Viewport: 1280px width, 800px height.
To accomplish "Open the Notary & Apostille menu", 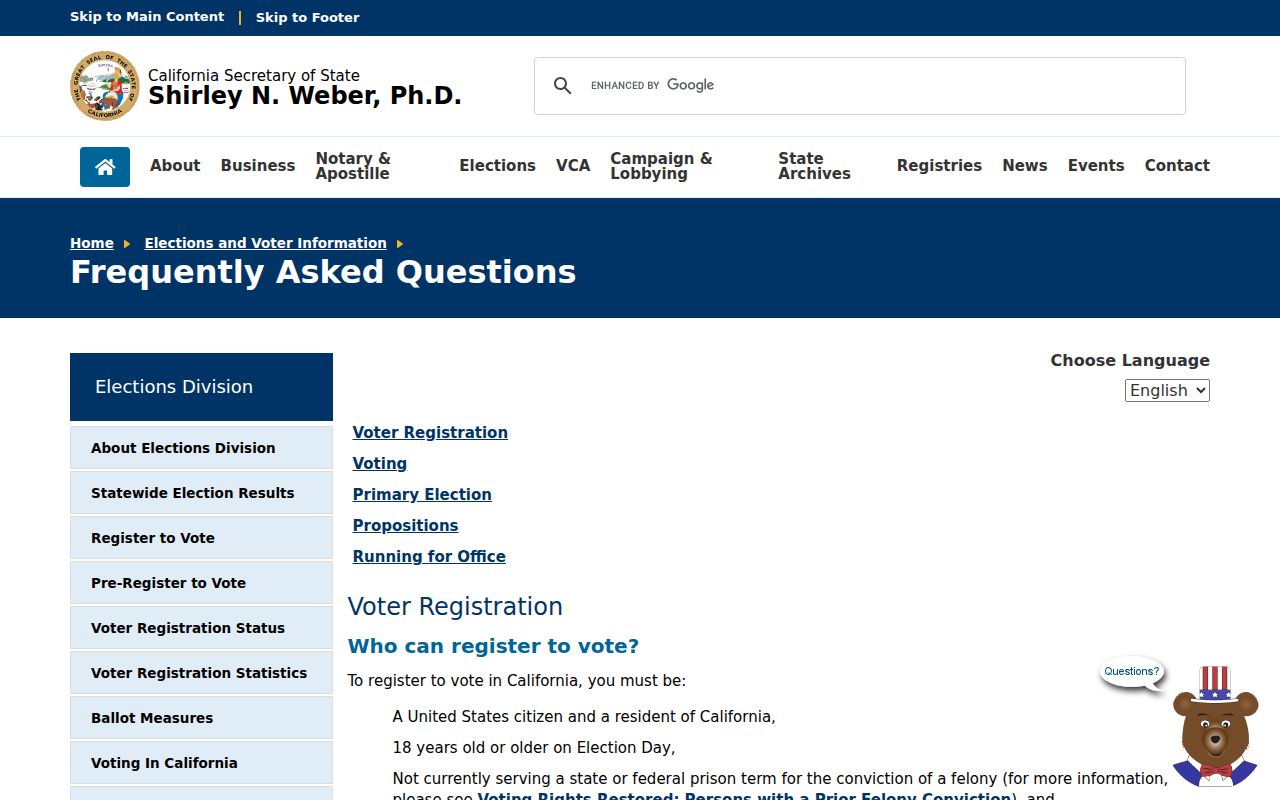I will [353, 166].
